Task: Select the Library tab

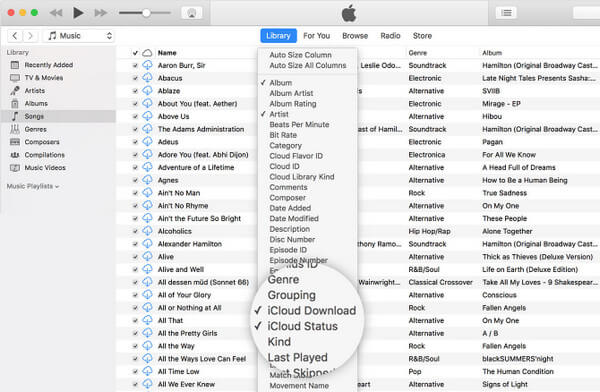Action: [x=279, y=36]
